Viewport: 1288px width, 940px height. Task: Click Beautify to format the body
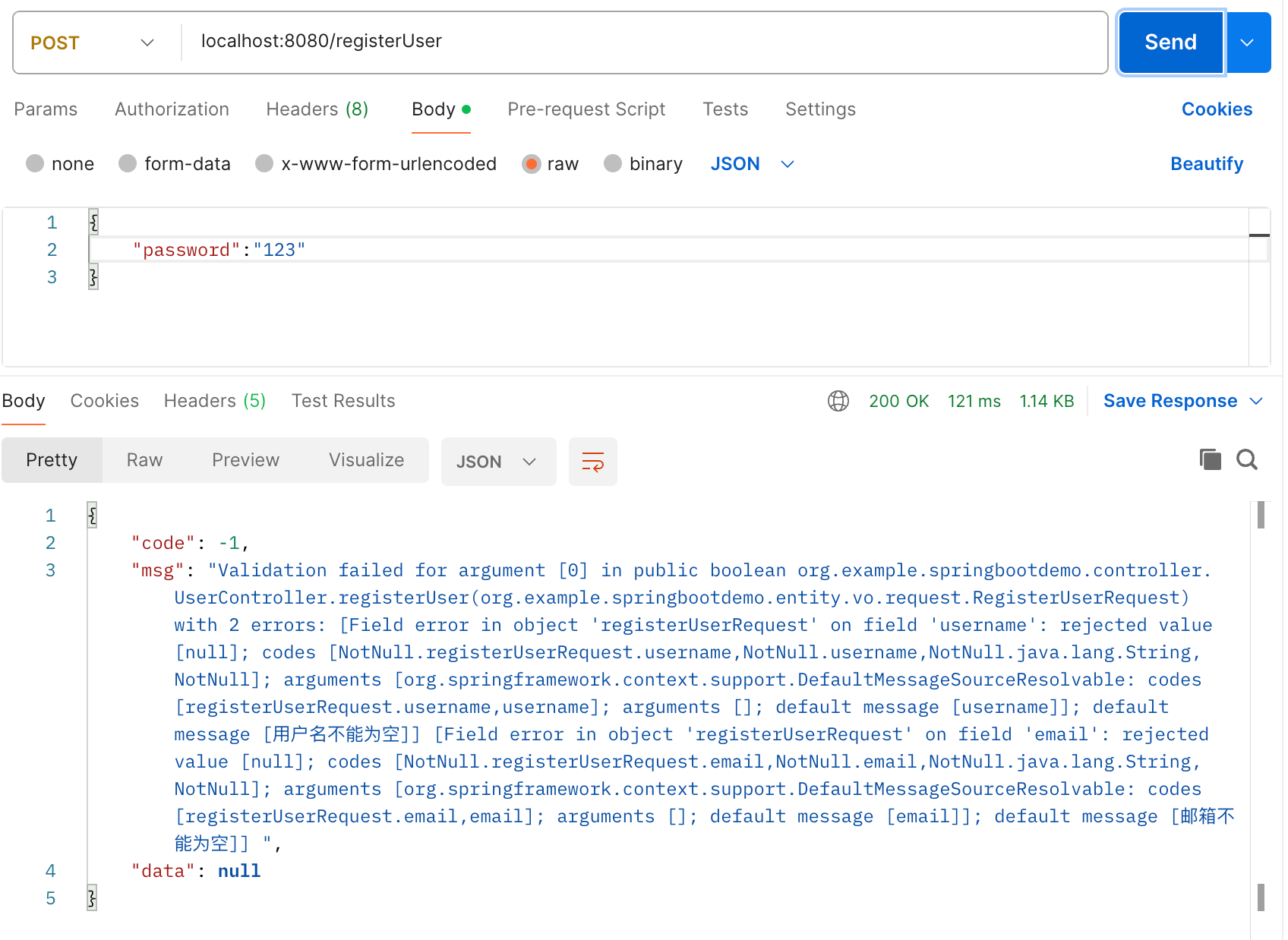pyautogui.click(x=1207, y=164)
